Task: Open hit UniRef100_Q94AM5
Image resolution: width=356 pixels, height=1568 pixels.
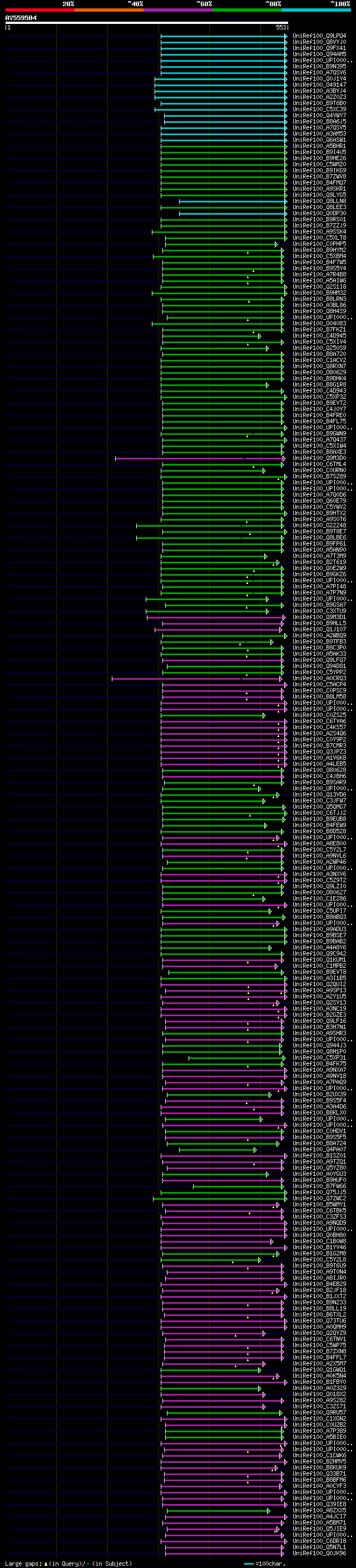Action: pyautogui.click(x=319, y=54)
